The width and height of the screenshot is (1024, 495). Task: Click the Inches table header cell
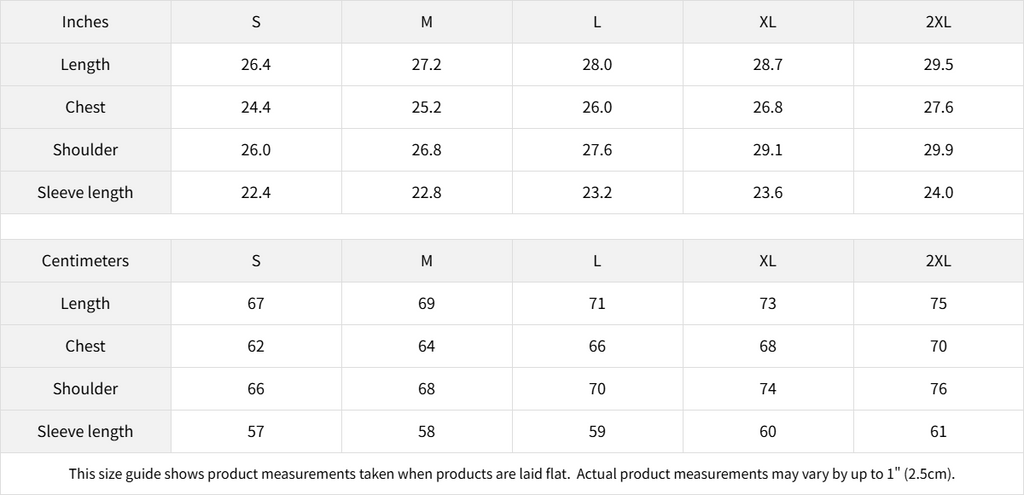point(85,22)
